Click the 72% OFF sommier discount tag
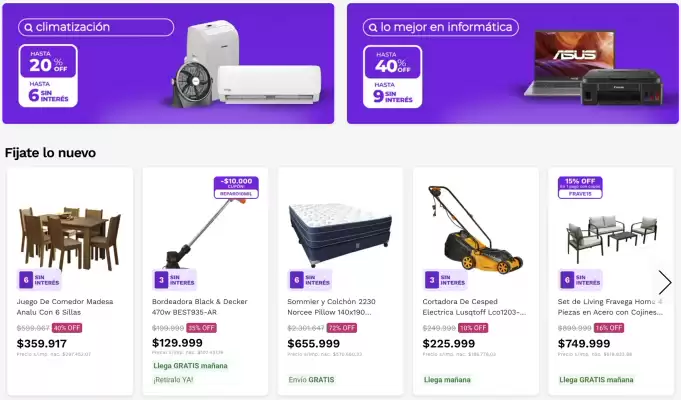The image size is (681, 400). [x=342, y=328]
